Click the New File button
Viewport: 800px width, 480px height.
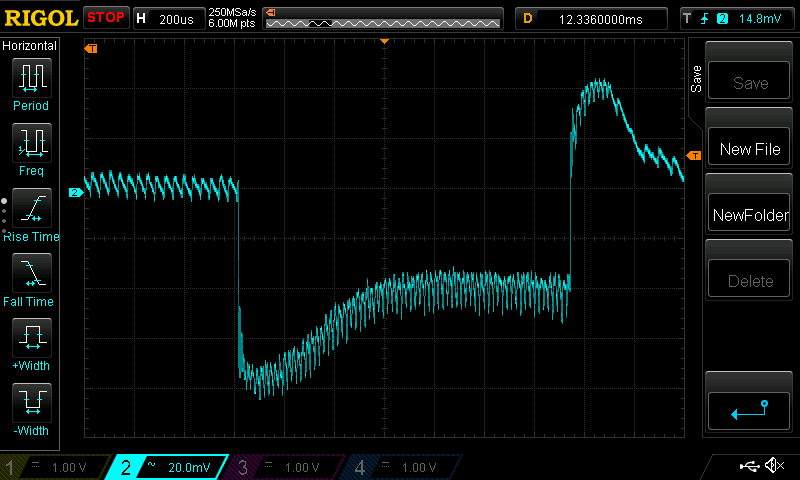749,148
